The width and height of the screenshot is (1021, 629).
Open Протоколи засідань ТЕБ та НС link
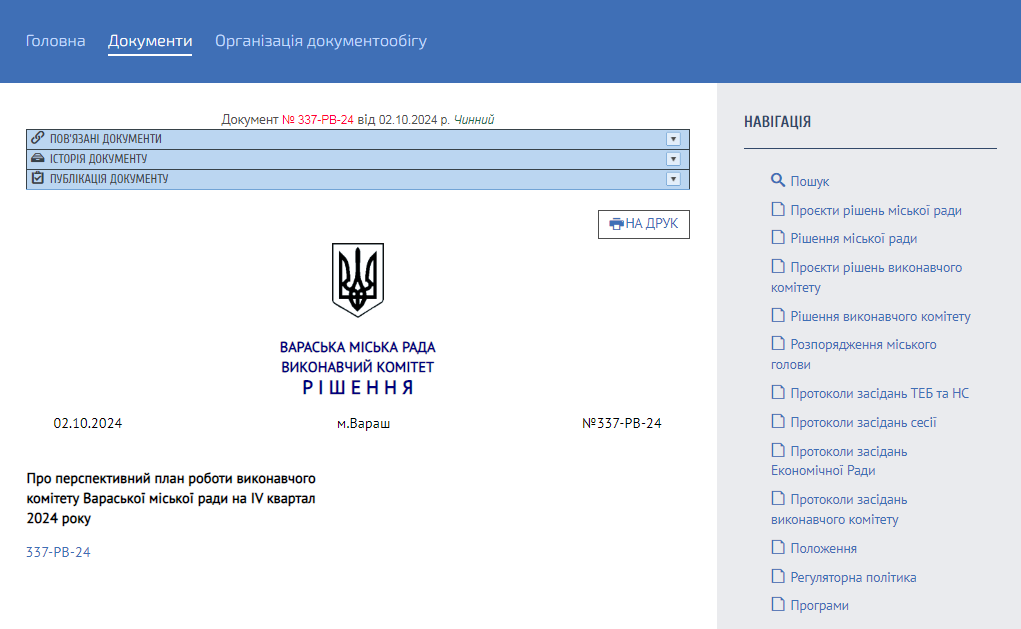click(x=880, y=393)
